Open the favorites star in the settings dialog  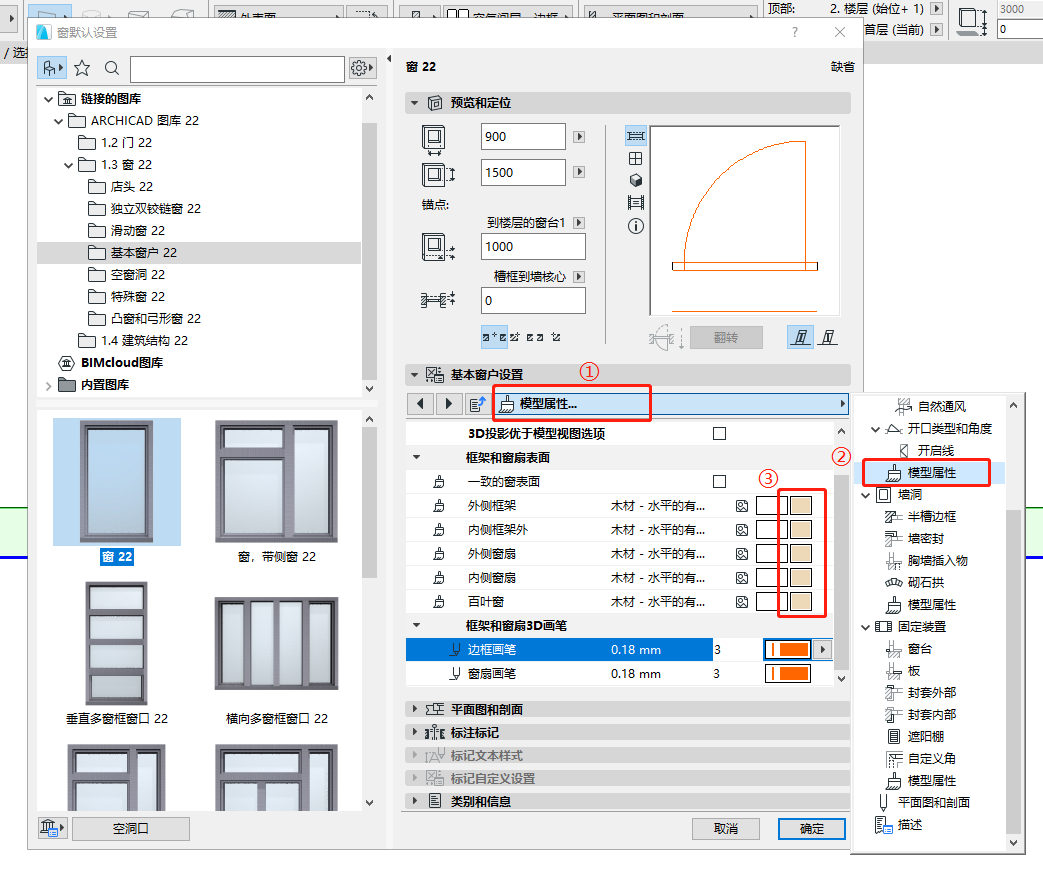click(x=82, y=68)
